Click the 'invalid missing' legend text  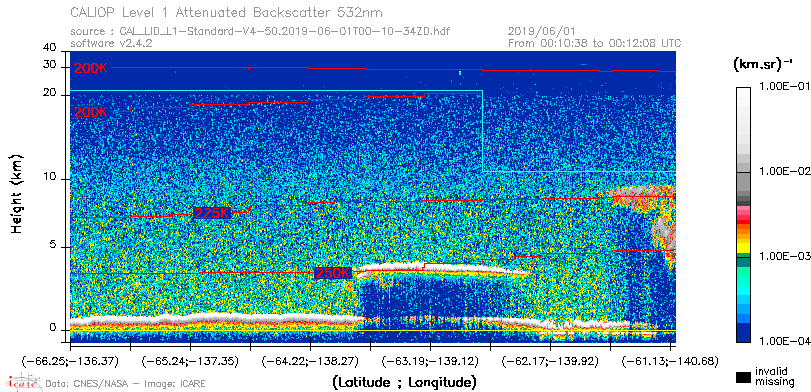[775, 377]
